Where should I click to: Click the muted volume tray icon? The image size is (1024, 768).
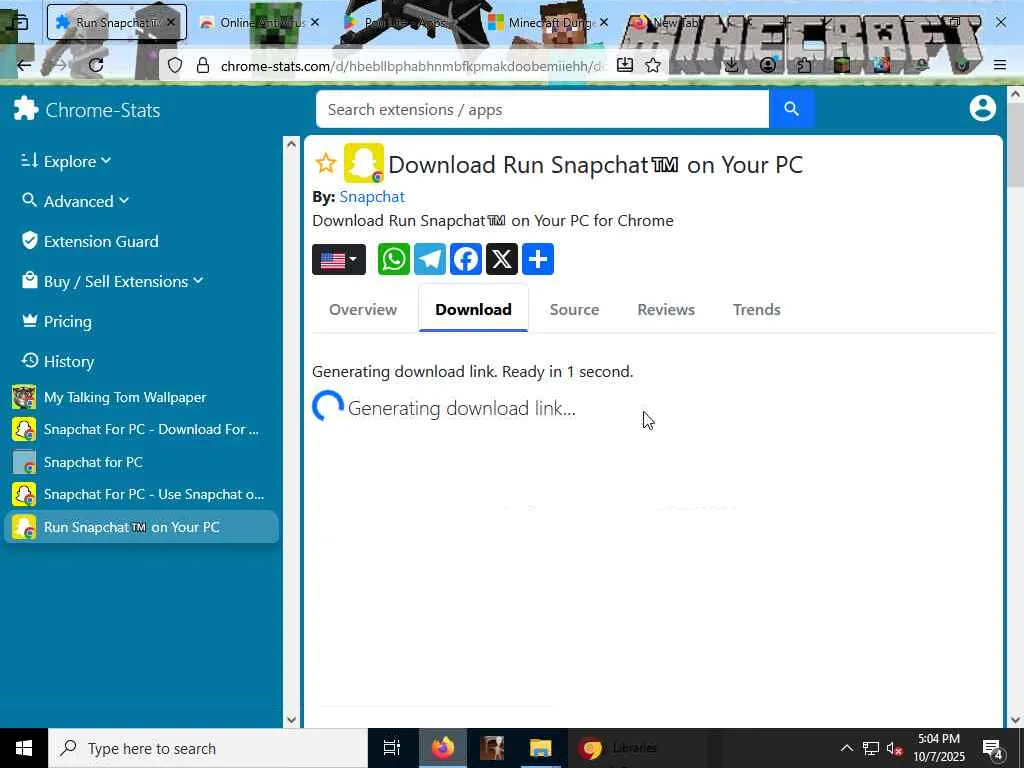pyautogui.click(x=895, y=748)
